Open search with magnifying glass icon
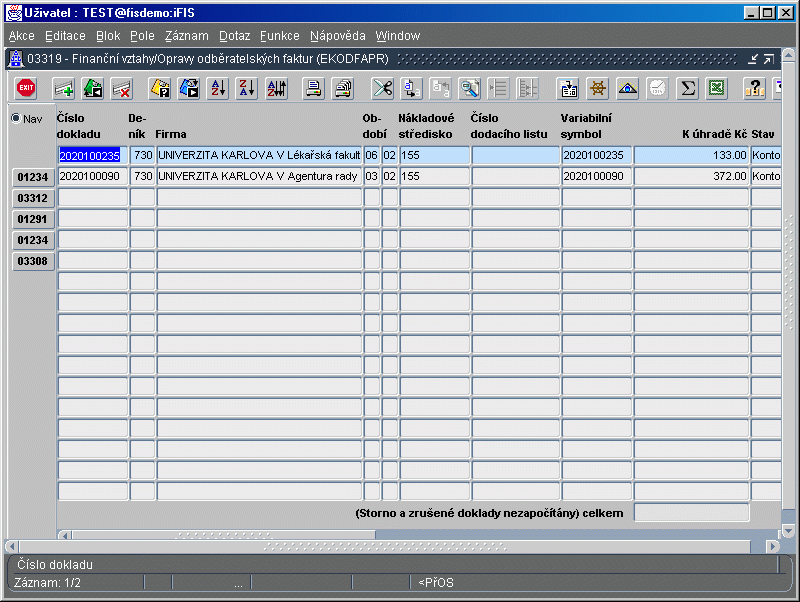Image resolution: width=800 pixels, height=602 pixels. [470, 88]
